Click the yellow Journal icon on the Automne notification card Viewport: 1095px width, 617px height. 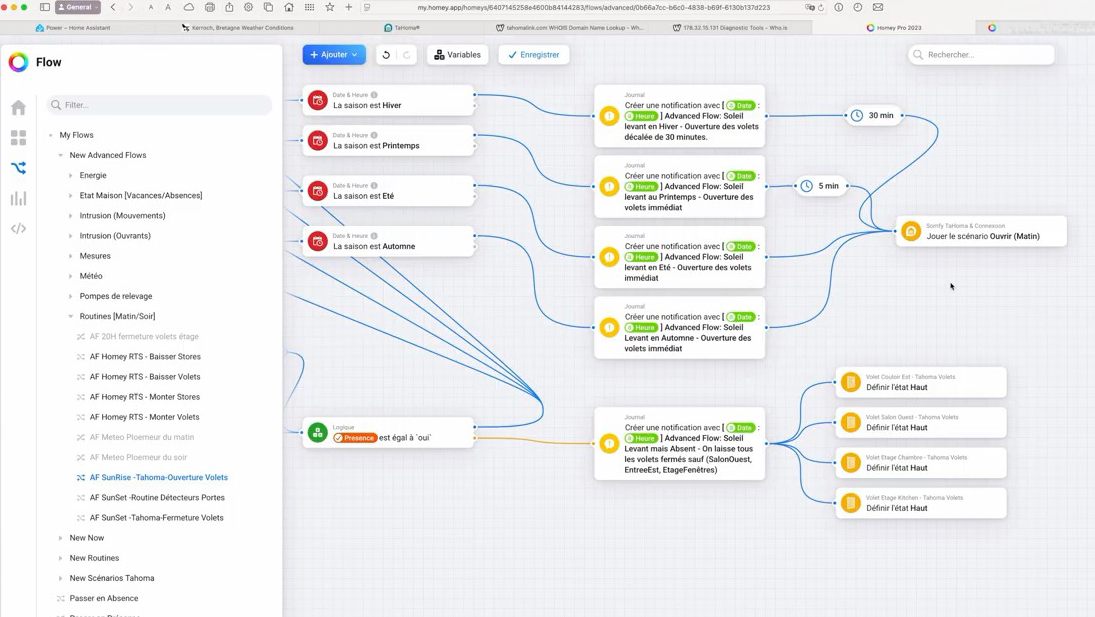[609, 327]
